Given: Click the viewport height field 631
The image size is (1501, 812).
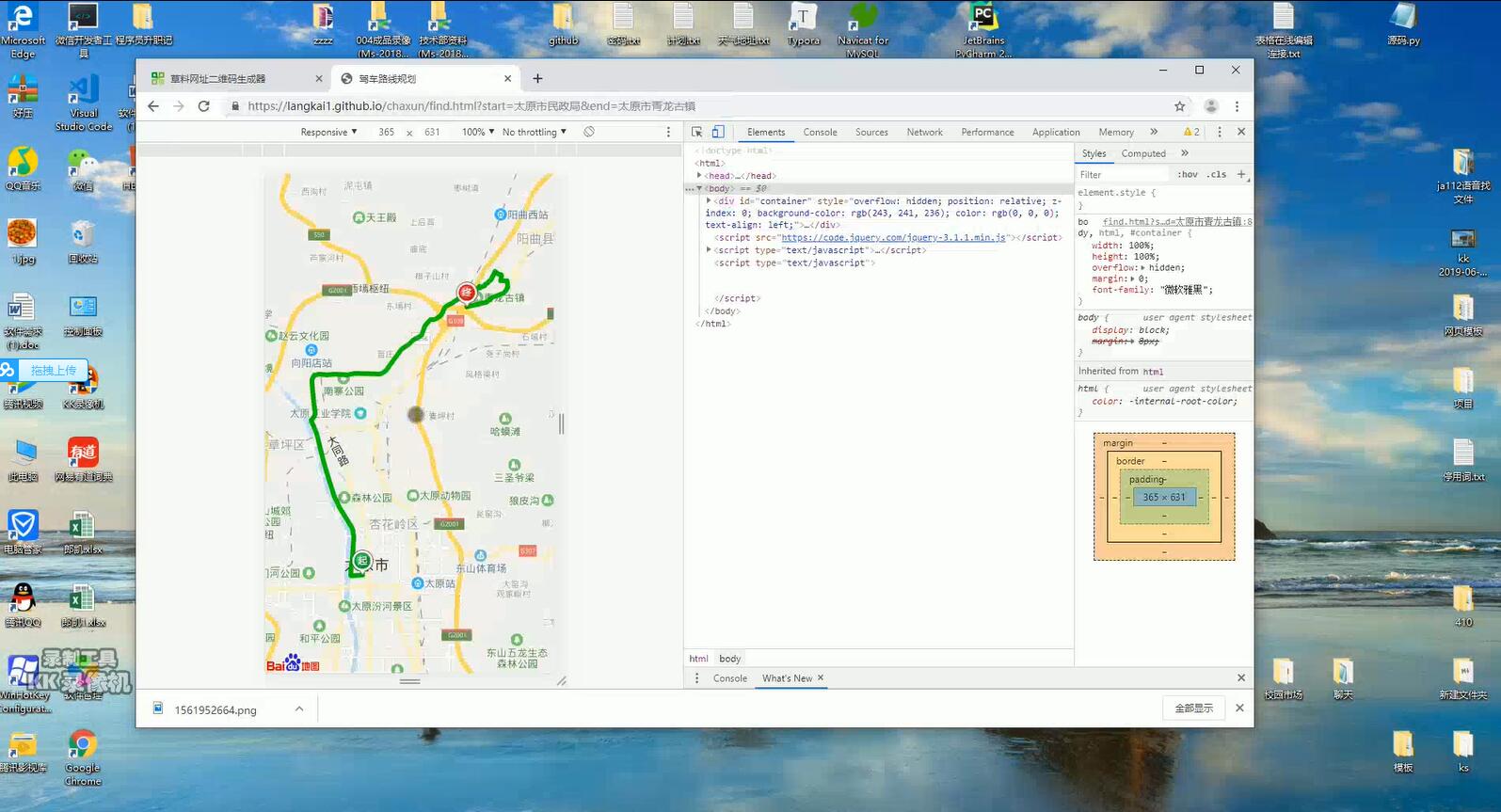Looking at the screenshot, I should [432, 132].
